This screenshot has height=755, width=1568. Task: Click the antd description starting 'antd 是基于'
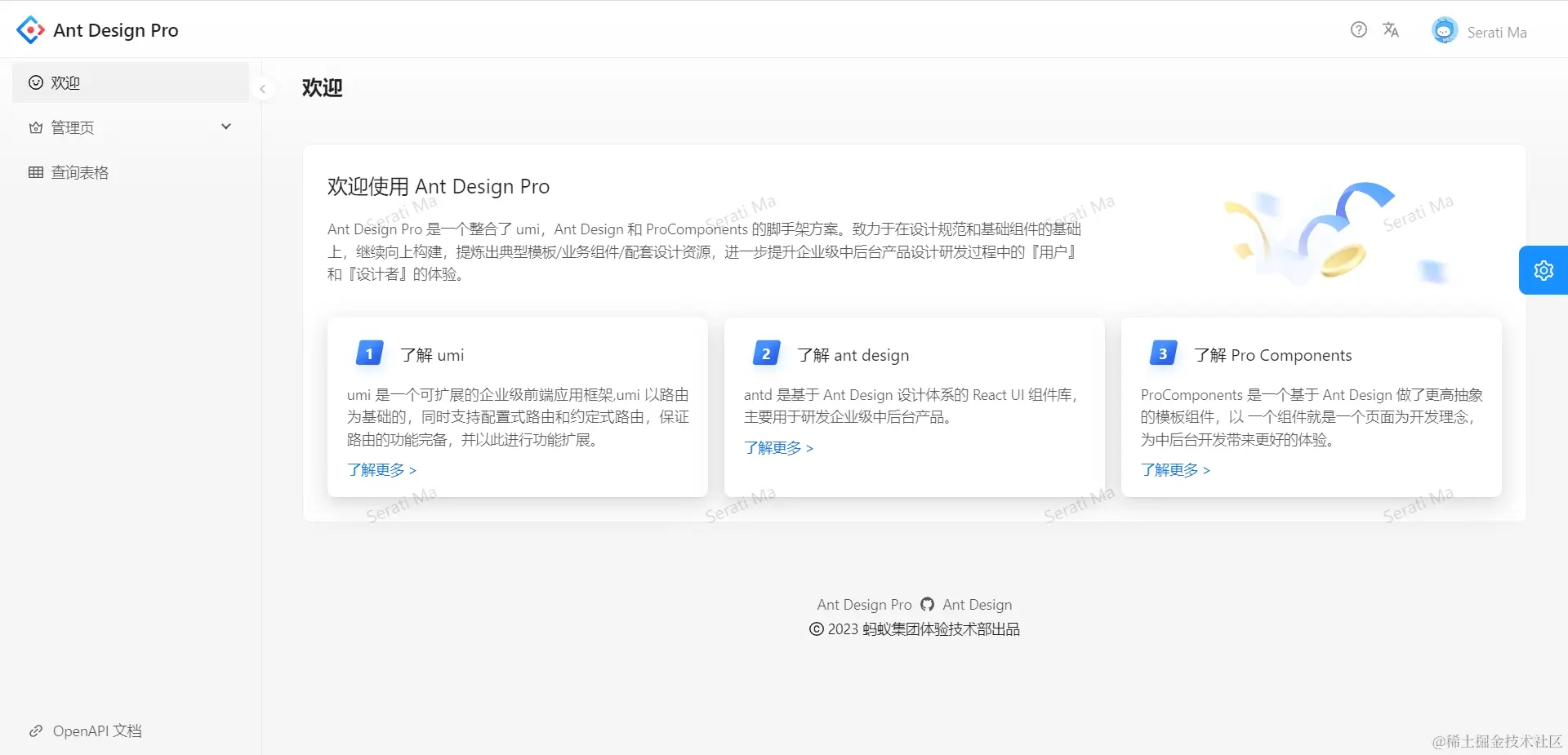coord(911,406)
